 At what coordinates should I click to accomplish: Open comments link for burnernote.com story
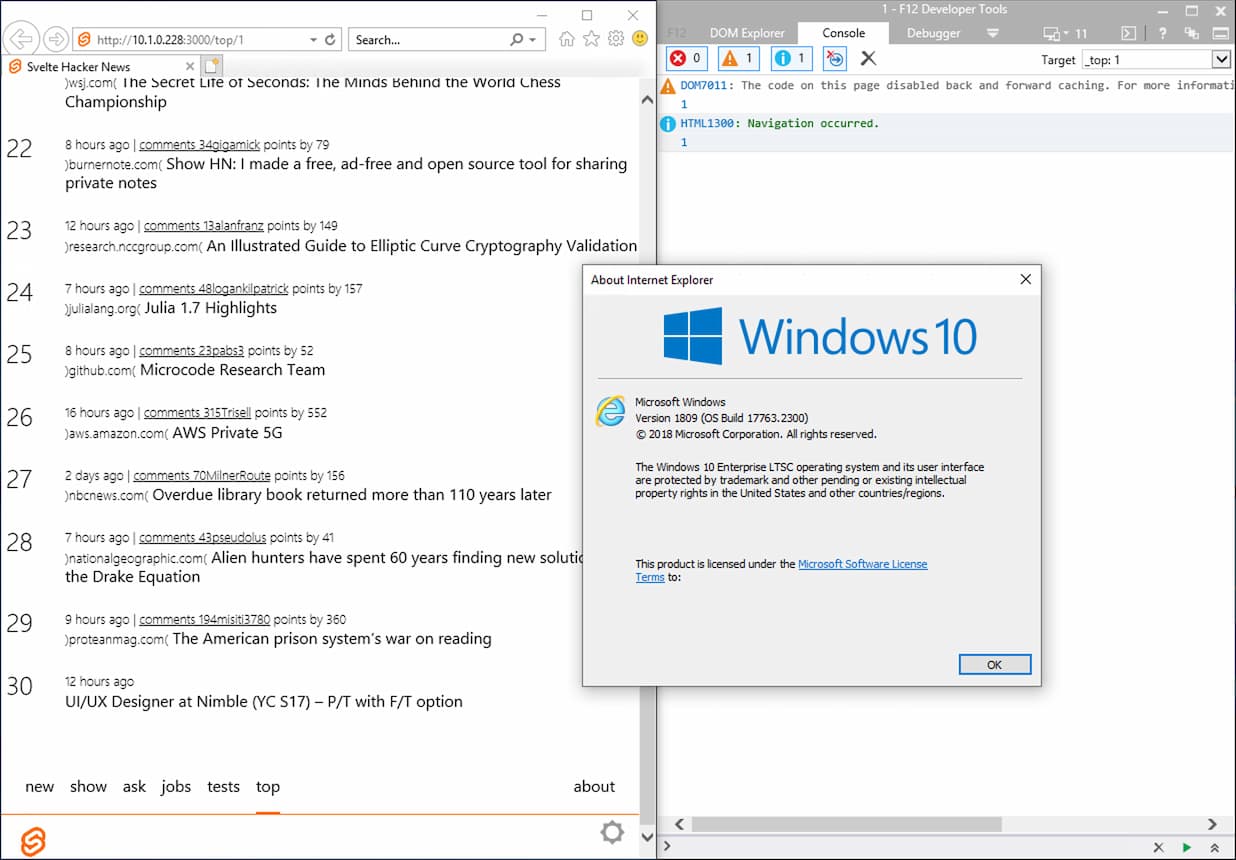(x=199, y=145)
